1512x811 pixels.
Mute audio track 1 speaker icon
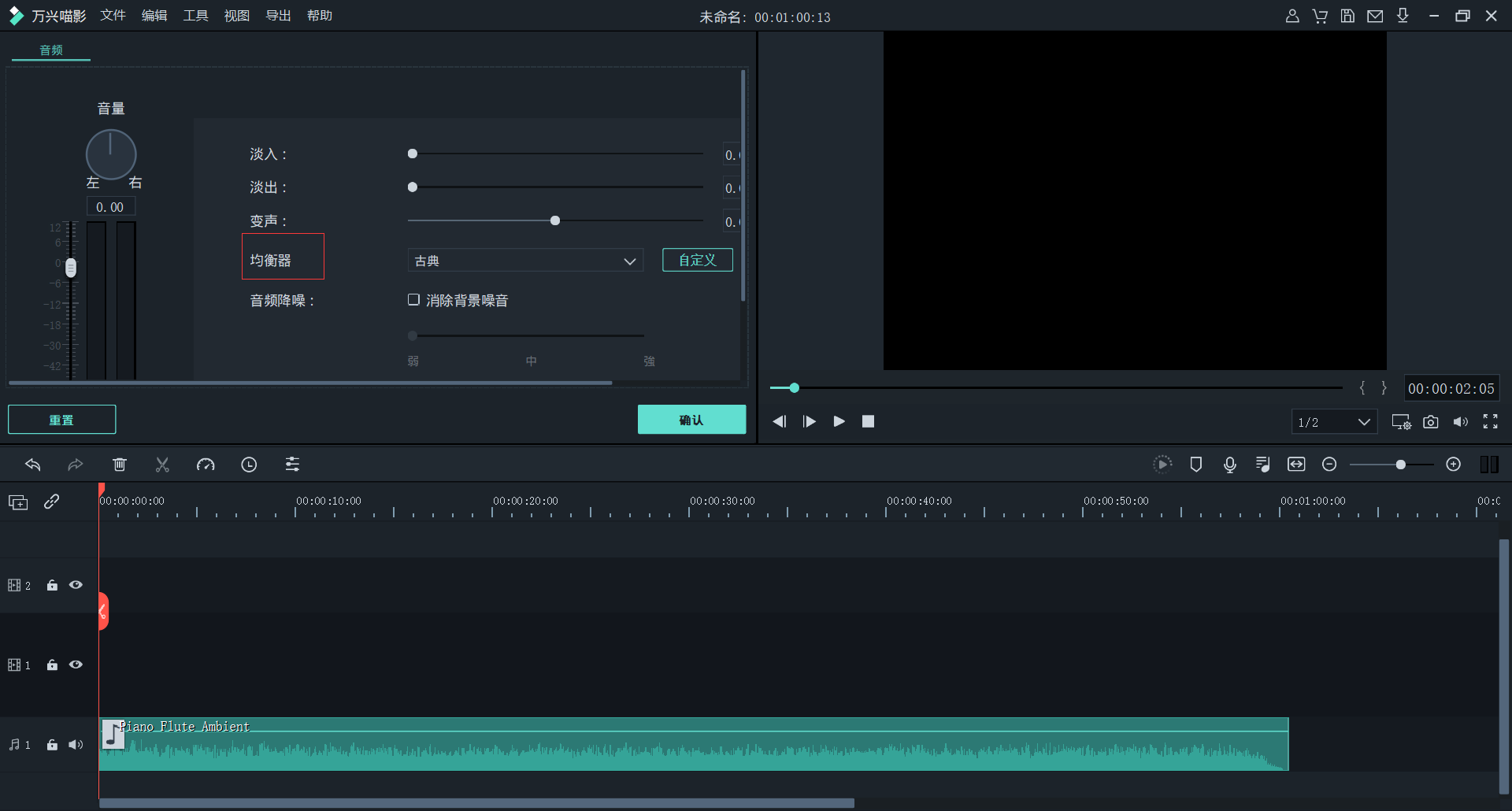(76, 745)
